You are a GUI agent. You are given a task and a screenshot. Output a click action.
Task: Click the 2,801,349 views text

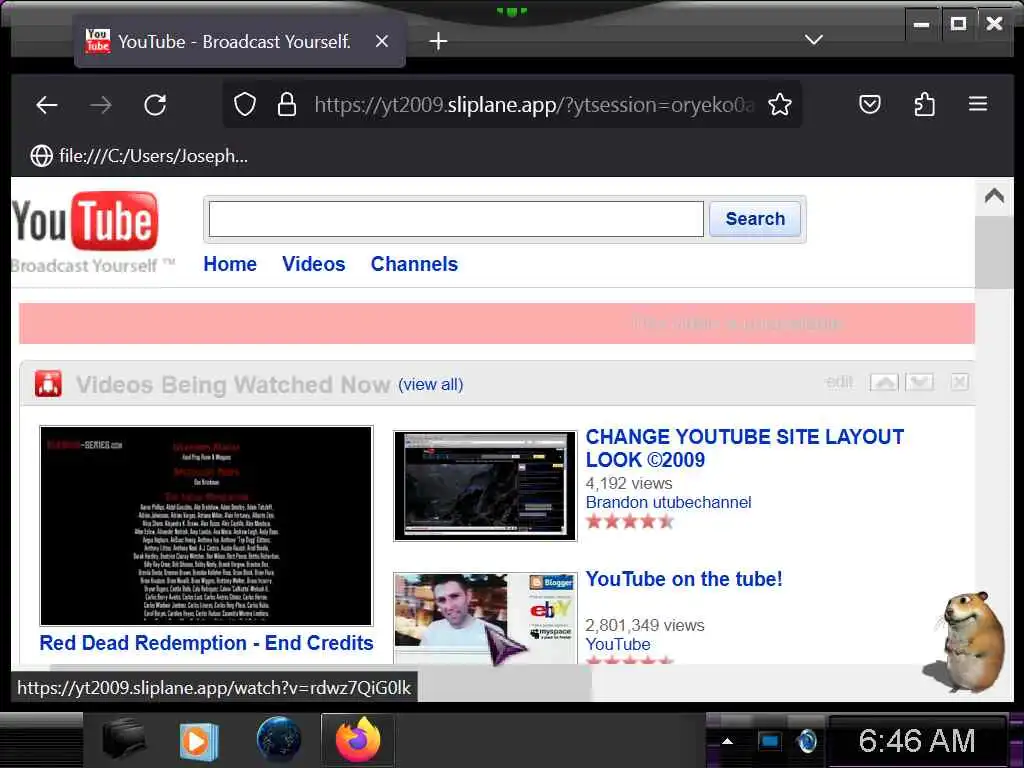(645, 625)
